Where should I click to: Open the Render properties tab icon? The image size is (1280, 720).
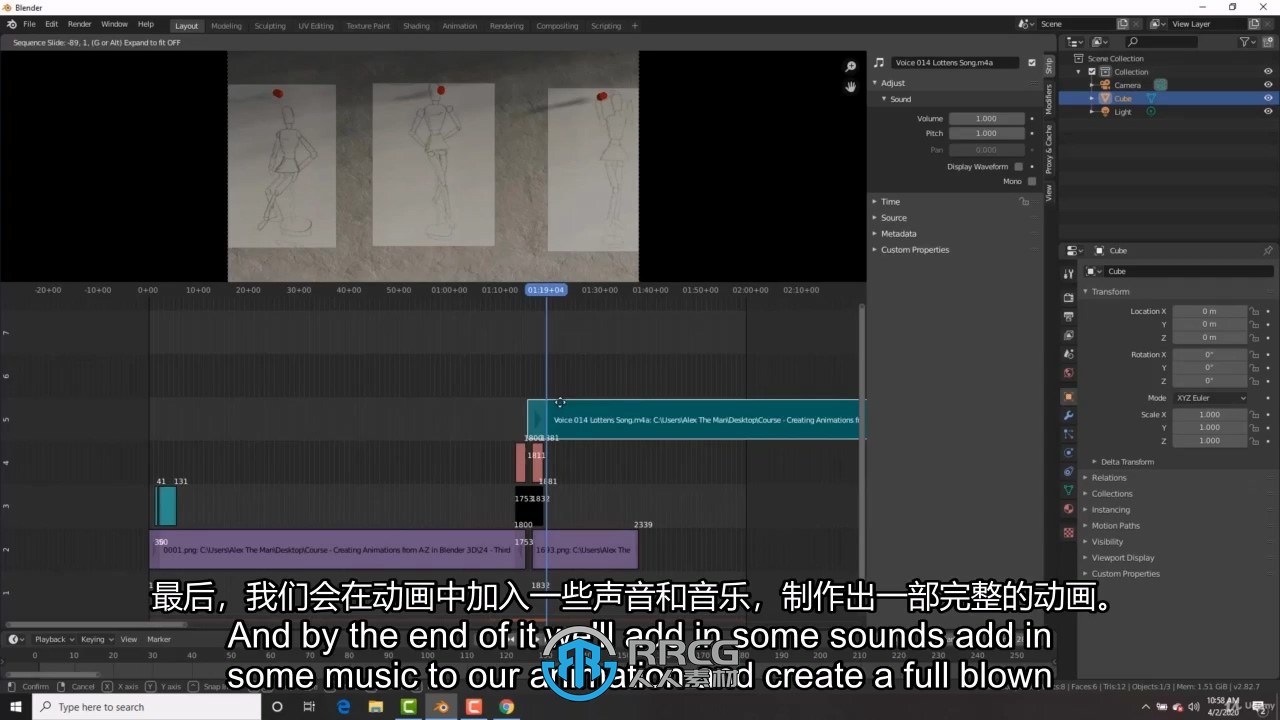[1068, 298]
